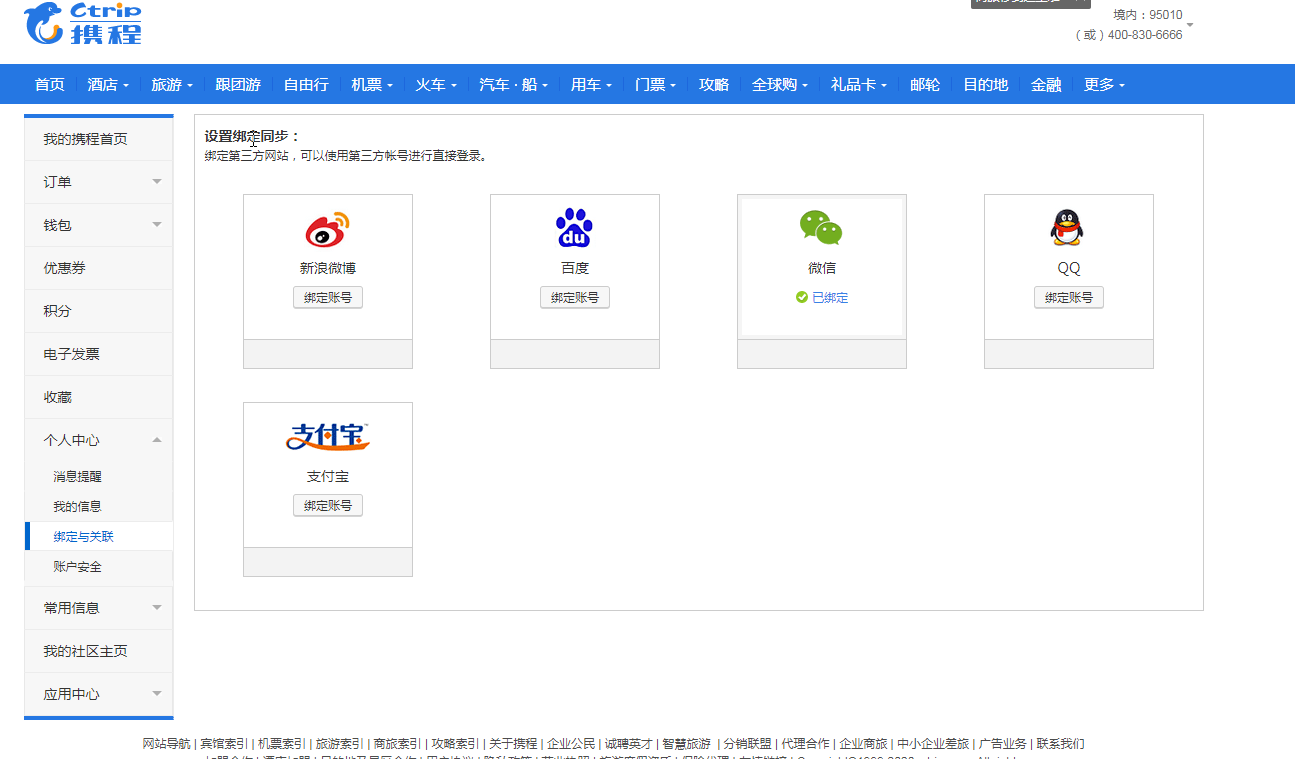Go to 目的地 in the nav bar

coord(986,85)
